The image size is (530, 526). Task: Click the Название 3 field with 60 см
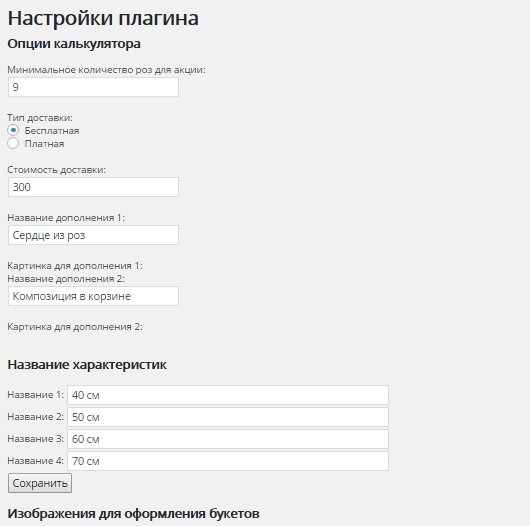(228, 439)
